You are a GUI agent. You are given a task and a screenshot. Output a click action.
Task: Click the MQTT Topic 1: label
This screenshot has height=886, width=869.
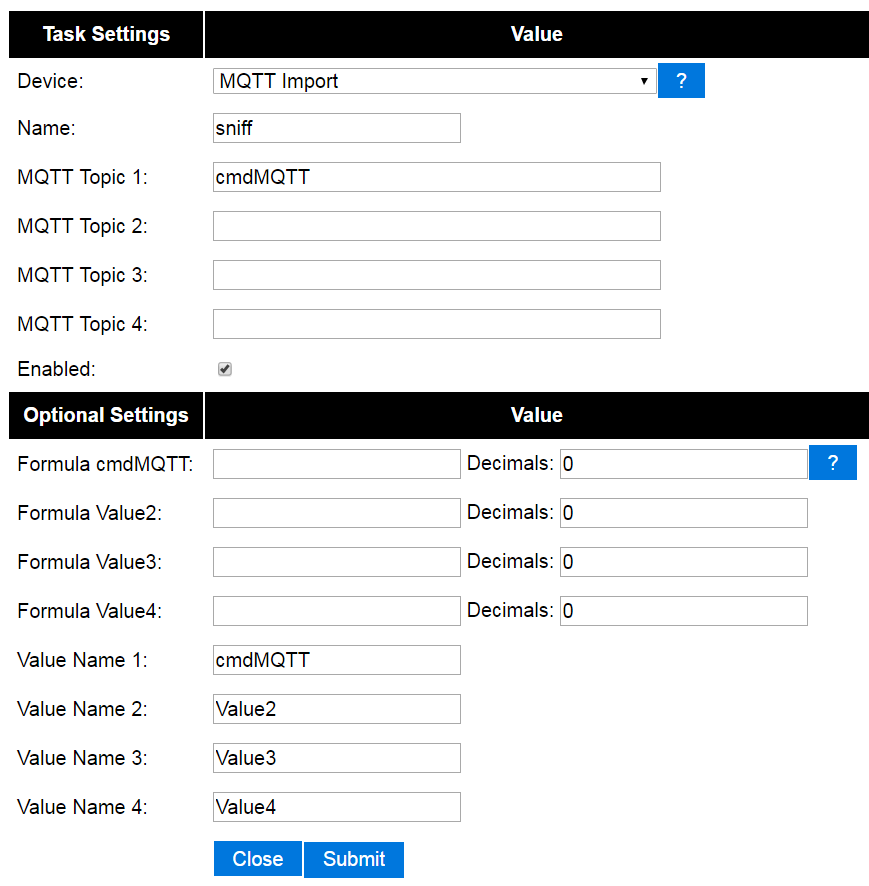pos(82,177)
